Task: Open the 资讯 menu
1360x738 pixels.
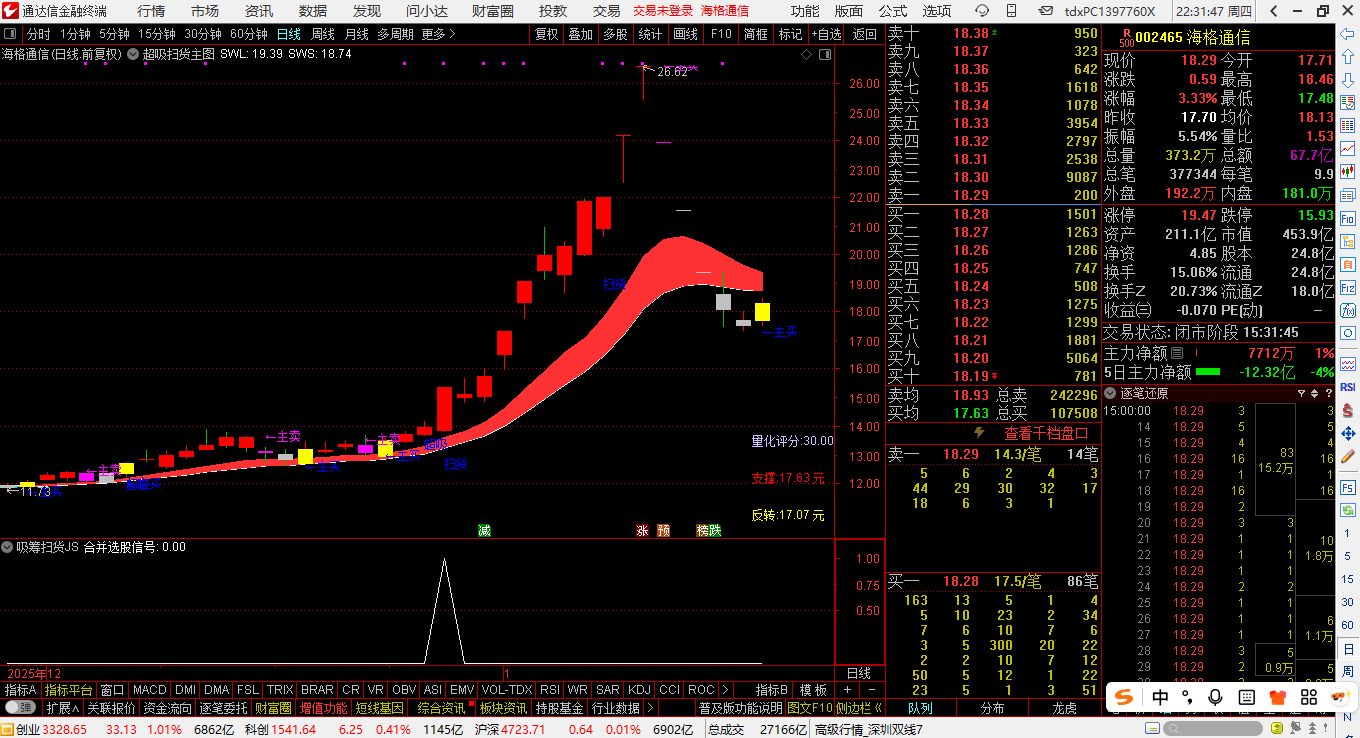Action: (259, 11)
